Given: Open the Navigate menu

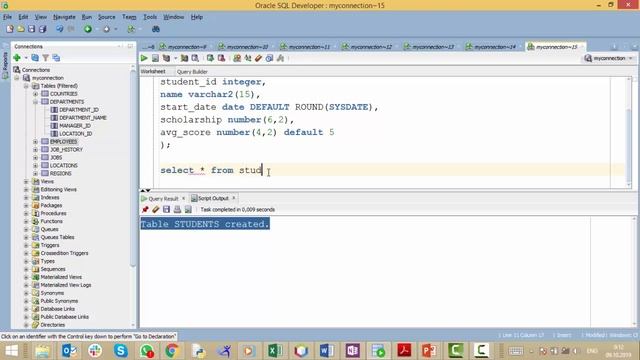Looking at the screenshot, I should 64,17.
